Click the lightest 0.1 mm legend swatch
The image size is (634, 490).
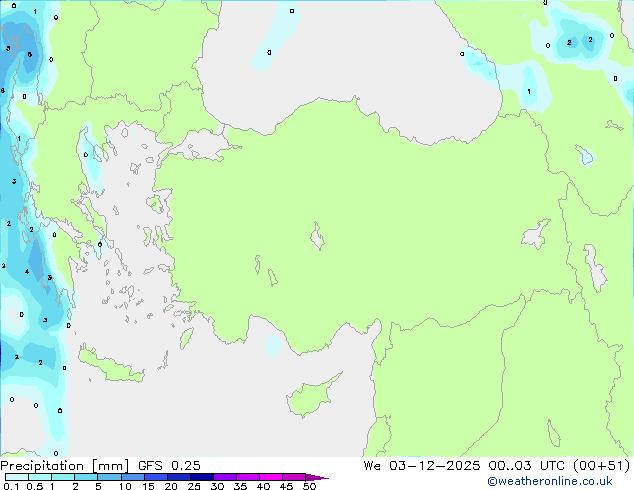(17, 477)
